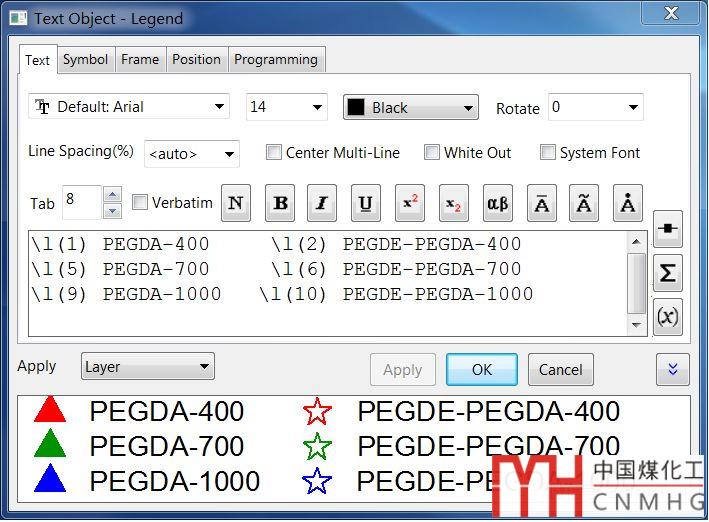Insert Greek letters with αβ button
The height and width of the screenshot is (522, 709).
497,203
